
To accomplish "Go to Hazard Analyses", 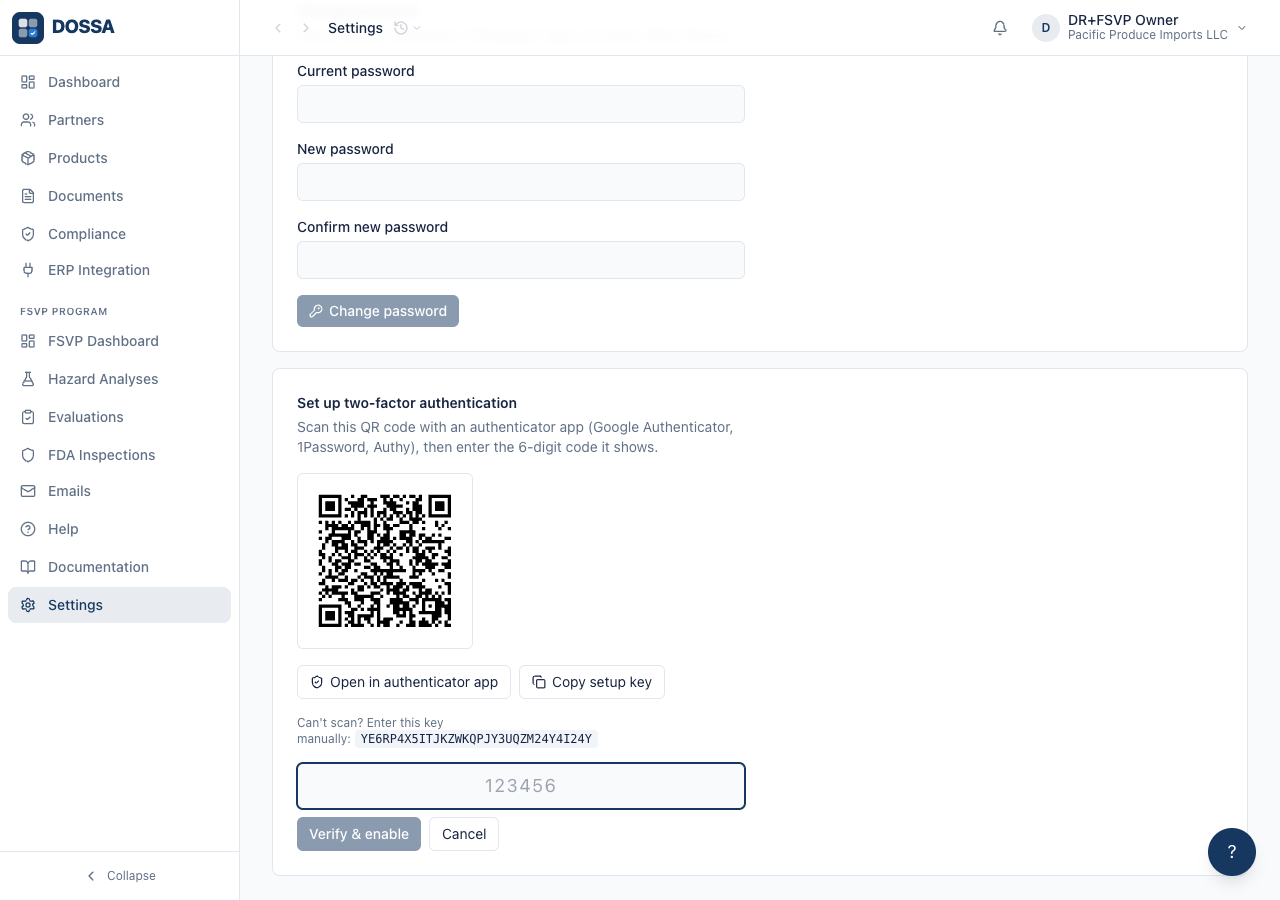I will 119,379.
